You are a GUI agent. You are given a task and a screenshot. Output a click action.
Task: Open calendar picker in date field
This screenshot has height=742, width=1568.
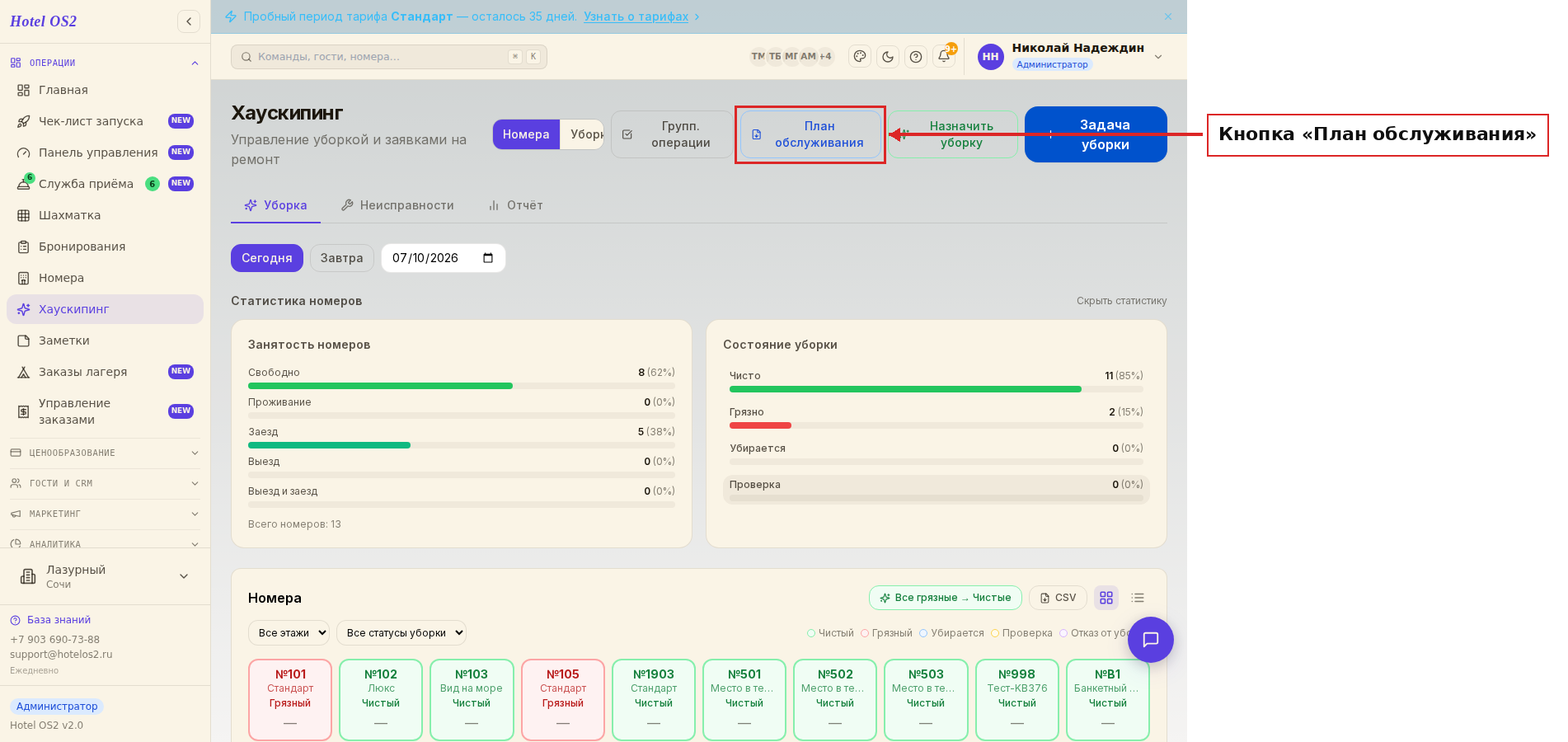click(x=488, y=258)
